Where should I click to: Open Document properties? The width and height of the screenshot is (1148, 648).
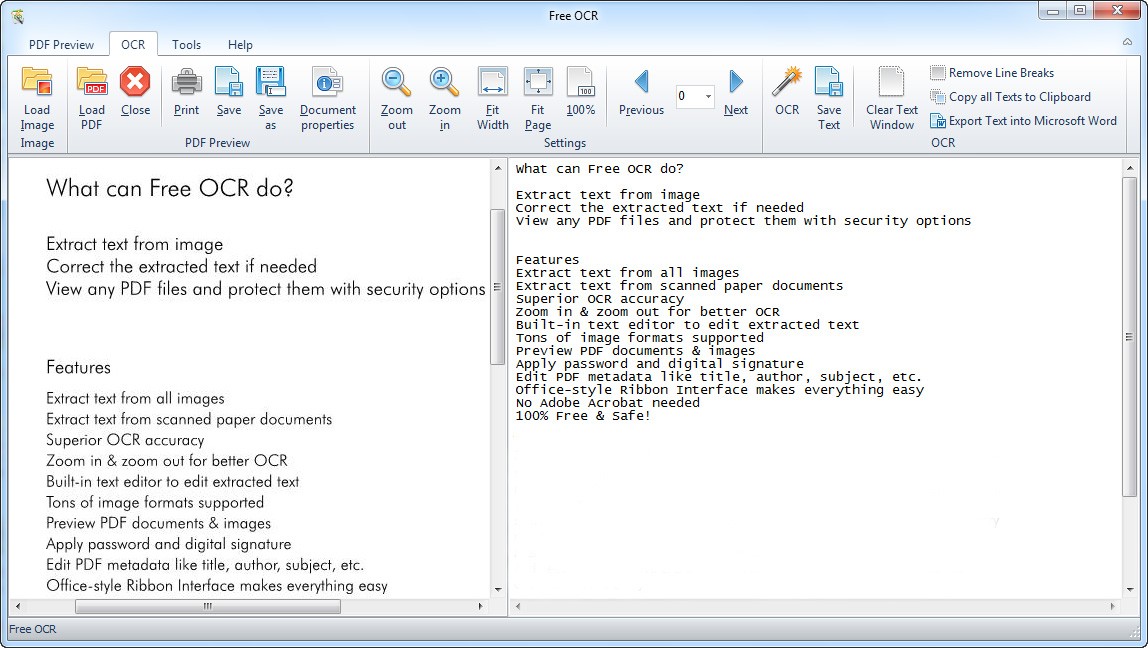click(327, 82)
